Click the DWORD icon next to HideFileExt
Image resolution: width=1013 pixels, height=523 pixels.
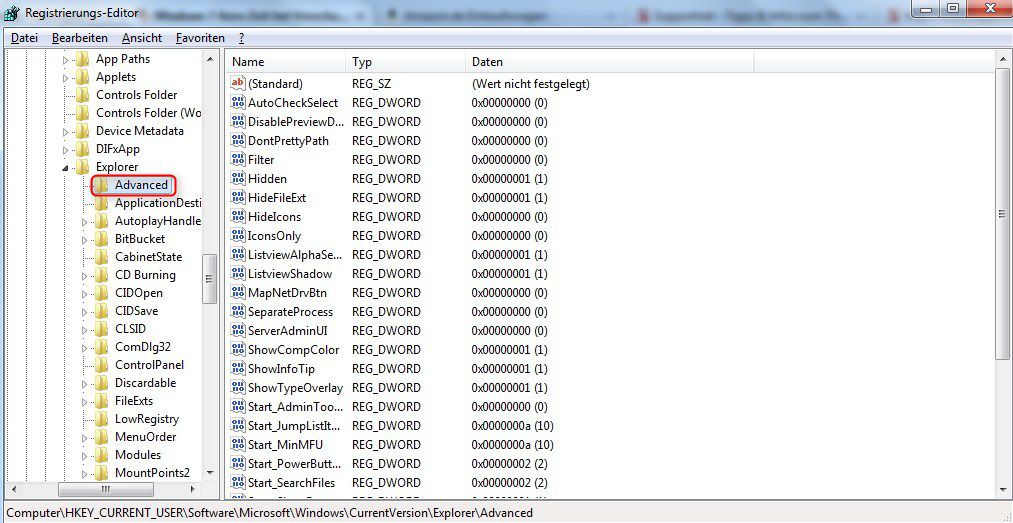click(238, 198)
